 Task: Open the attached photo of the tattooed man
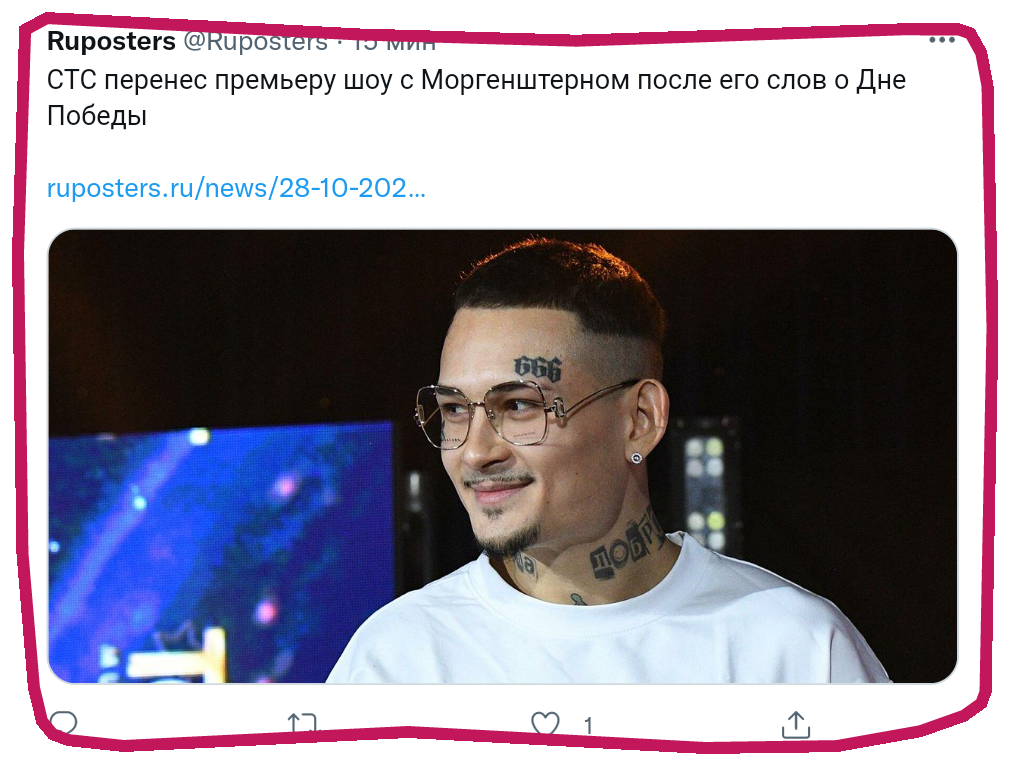[503, 456]
